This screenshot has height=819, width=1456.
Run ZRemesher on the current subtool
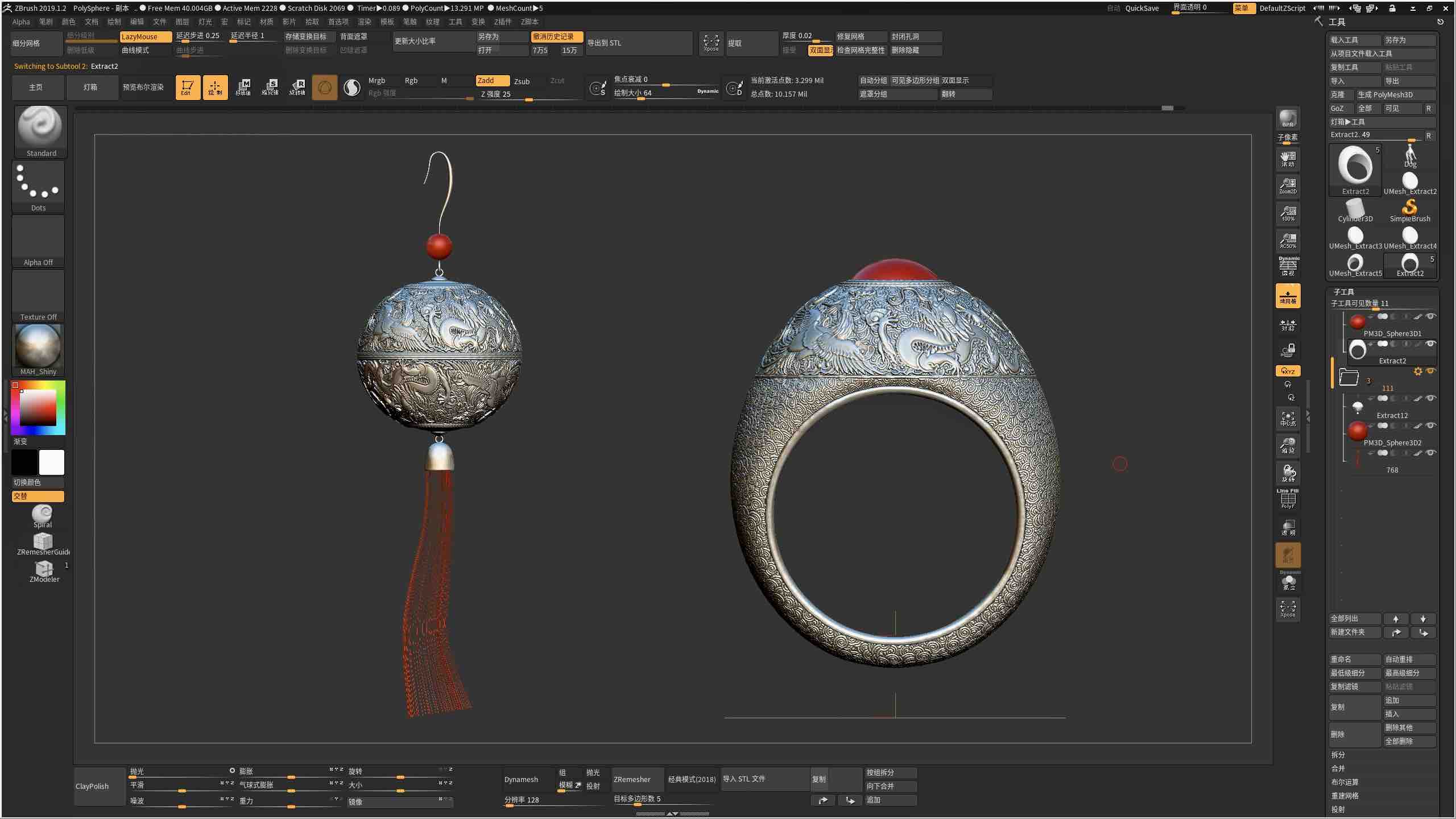(x=636, y=779)
